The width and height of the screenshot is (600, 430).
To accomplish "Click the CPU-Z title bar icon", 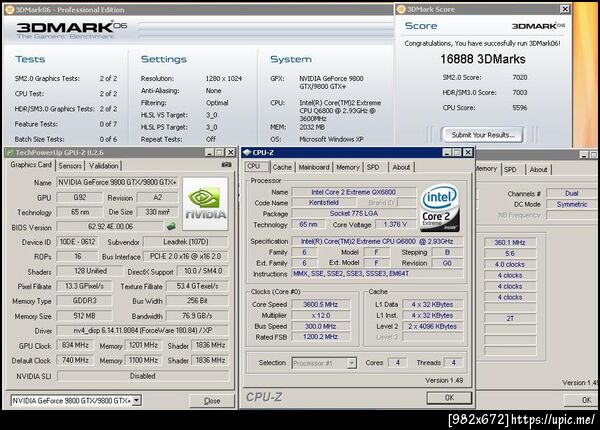I will pos(247,152).
